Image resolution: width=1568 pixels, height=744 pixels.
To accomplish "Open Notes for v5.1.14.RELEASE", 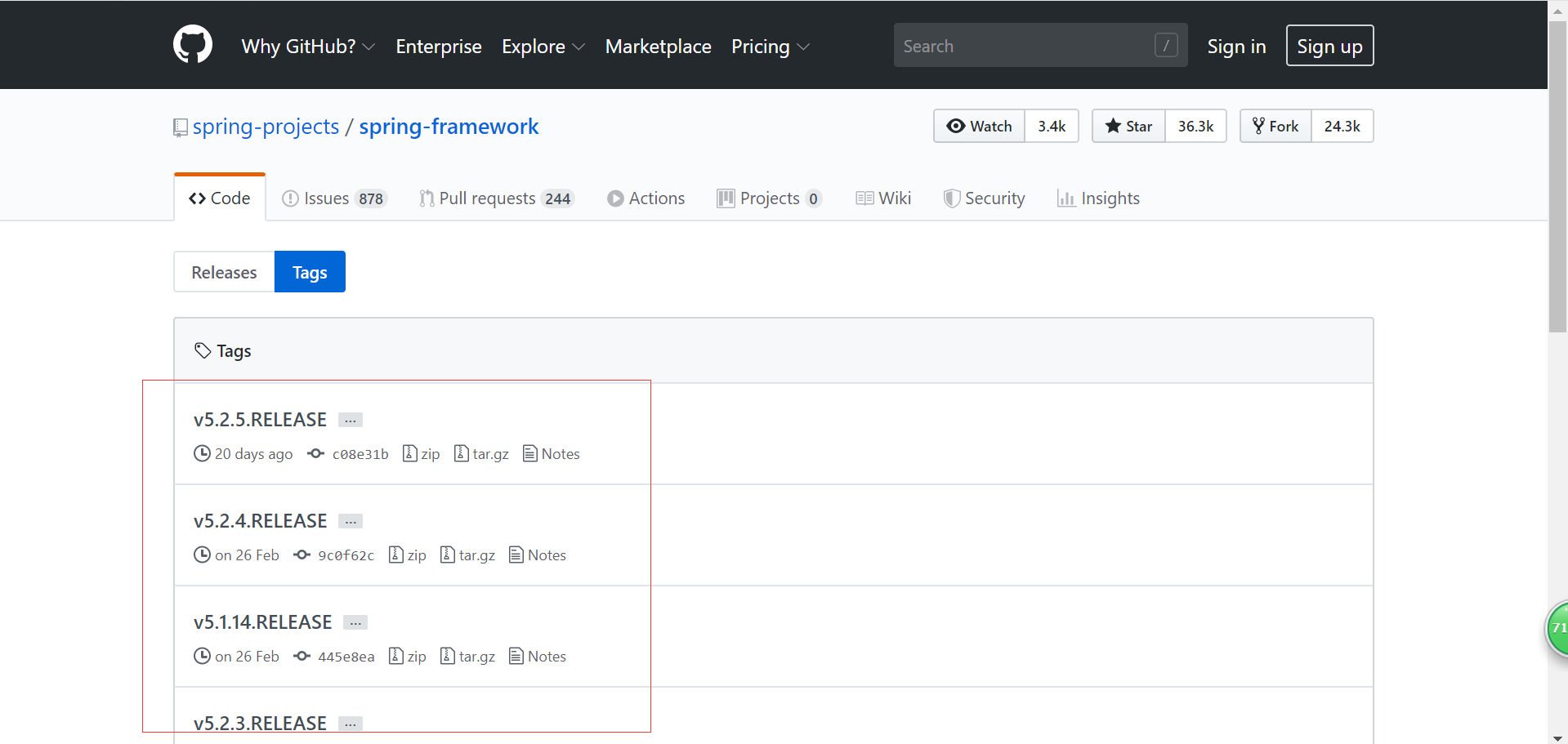I will [x=538, y=656].
